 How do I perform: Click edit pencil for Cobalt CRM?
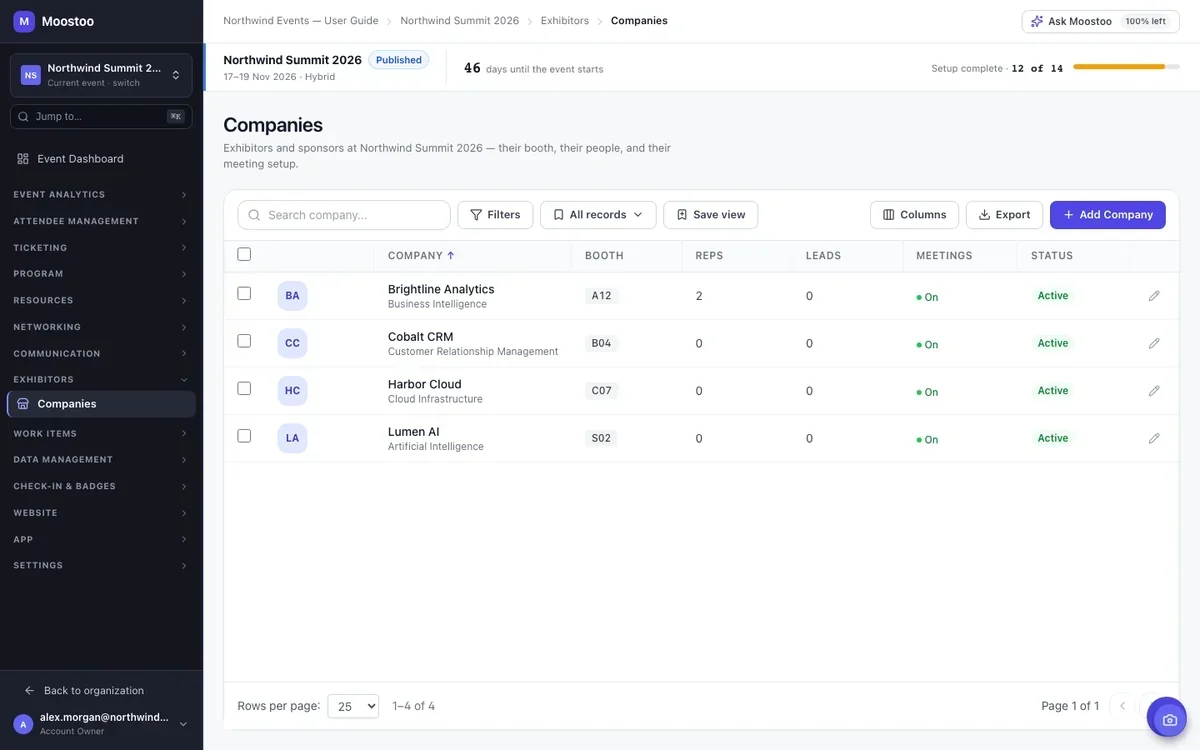tap(1154, 343)
